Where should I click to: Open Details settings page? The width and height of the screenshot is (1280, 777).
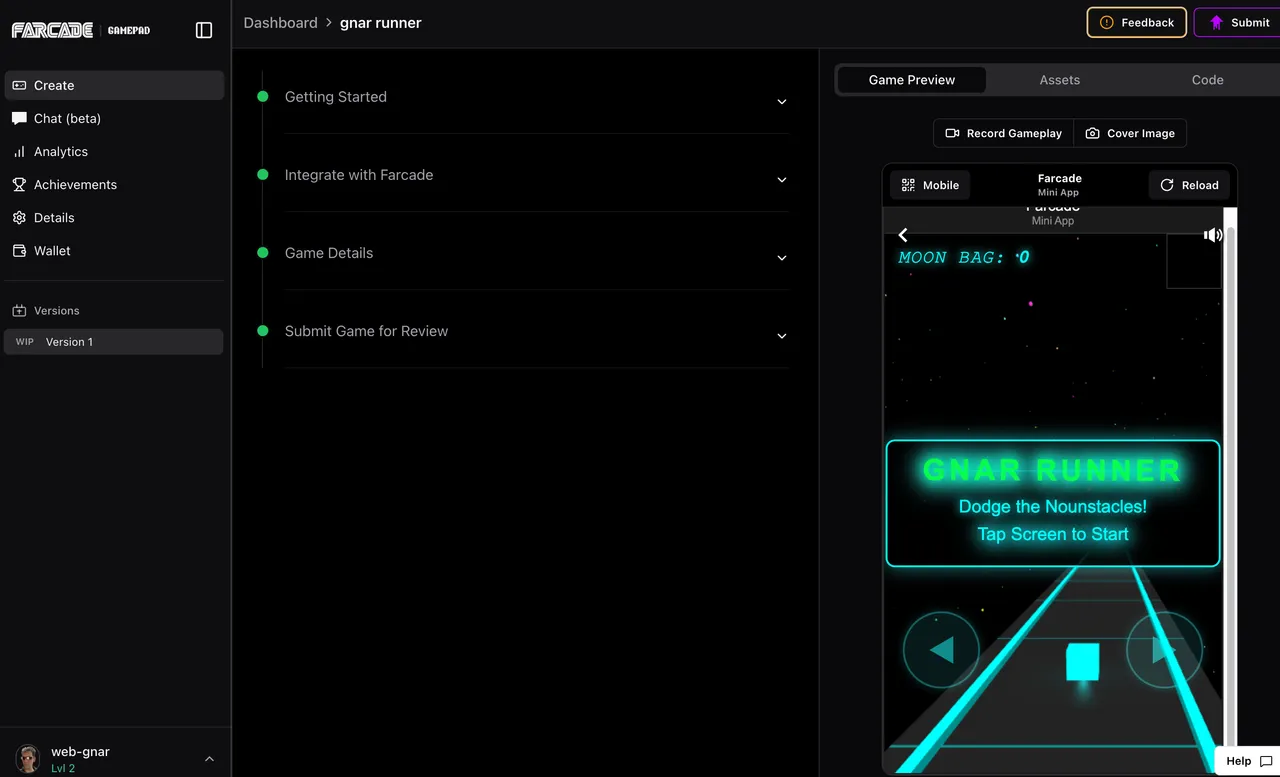(x=114, y=217)
